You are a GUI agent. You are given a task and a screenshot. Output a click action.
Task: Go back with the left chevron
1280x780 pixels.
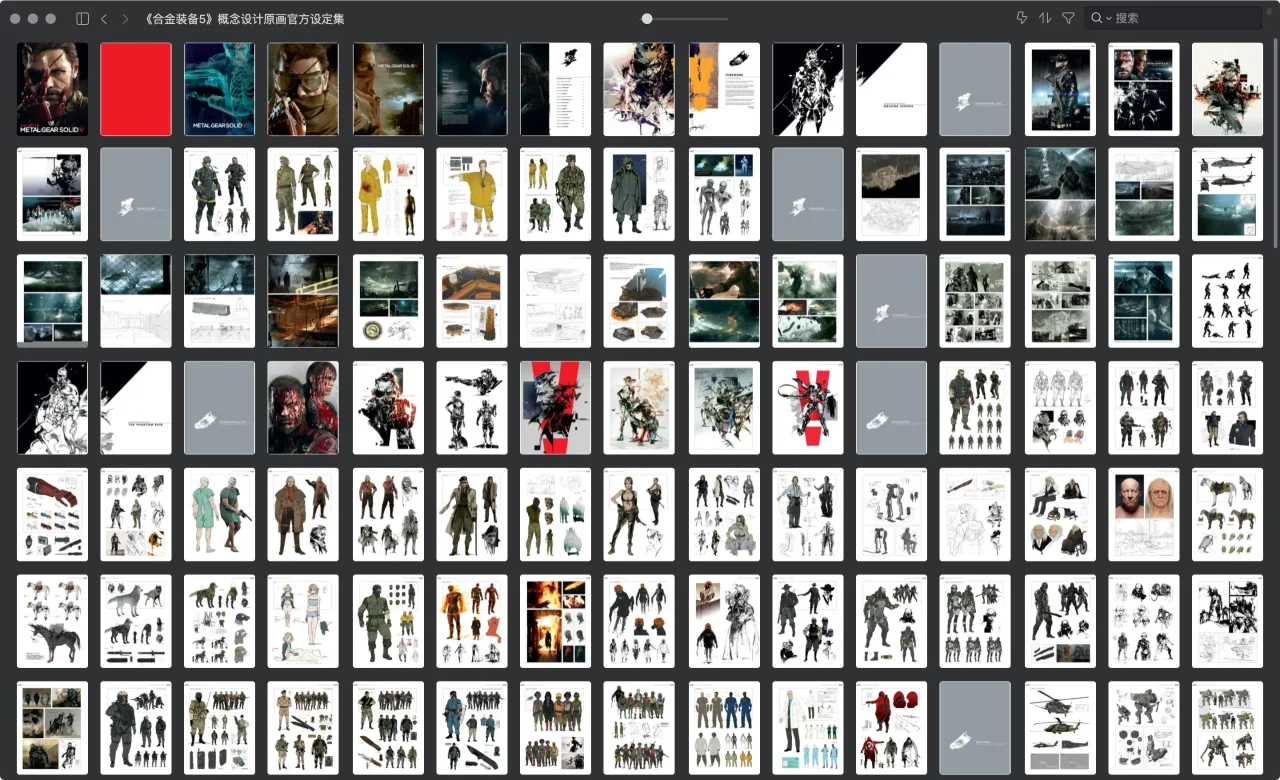(104, 18)
